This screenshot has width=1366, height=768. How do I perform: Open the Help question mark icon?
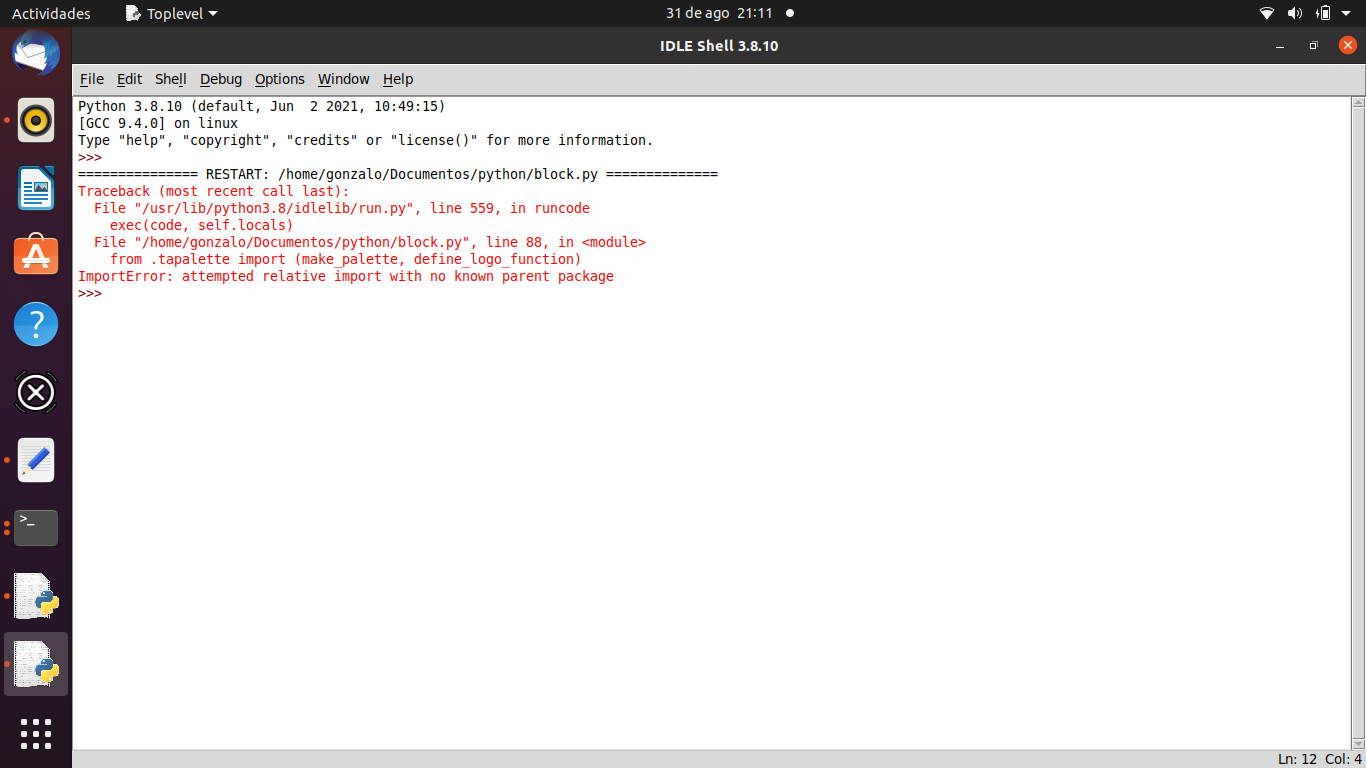36,324
